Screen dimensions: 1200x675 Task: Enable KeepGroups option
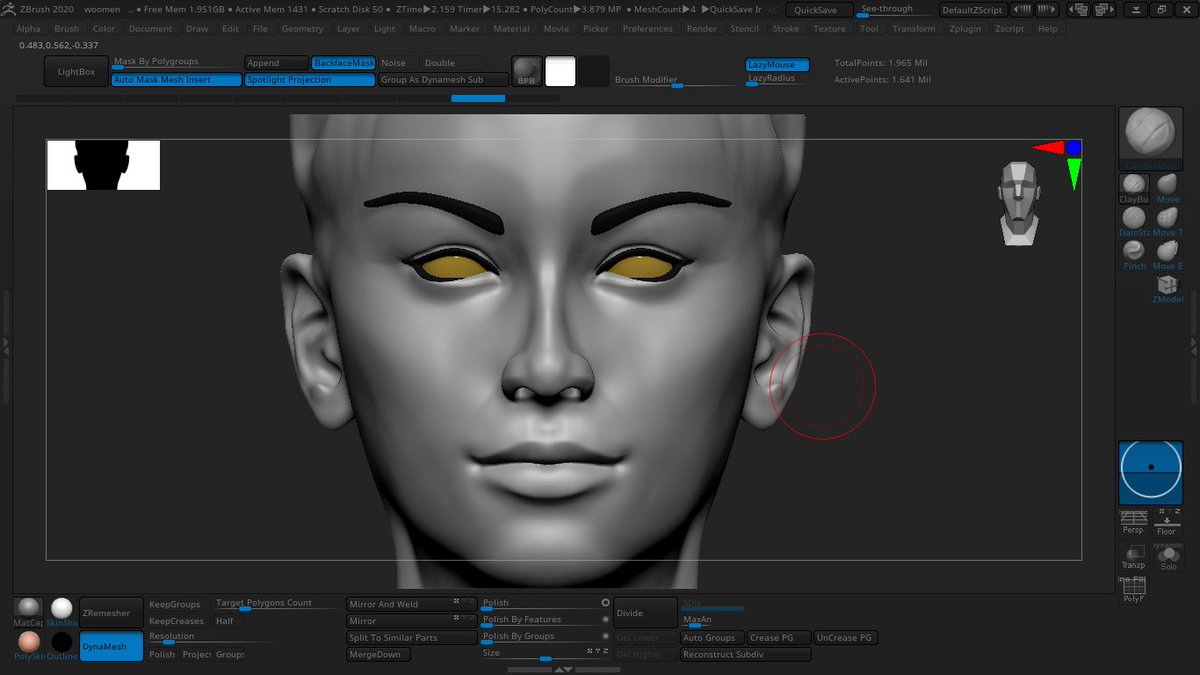(175, 604)
